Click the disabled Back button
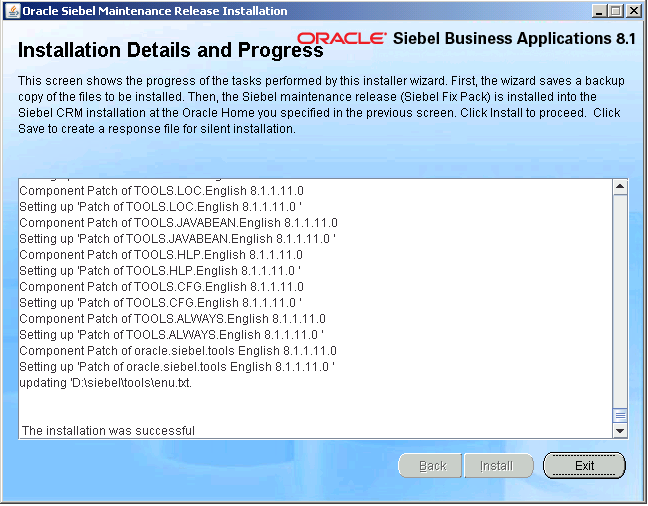 pos(430,465)
